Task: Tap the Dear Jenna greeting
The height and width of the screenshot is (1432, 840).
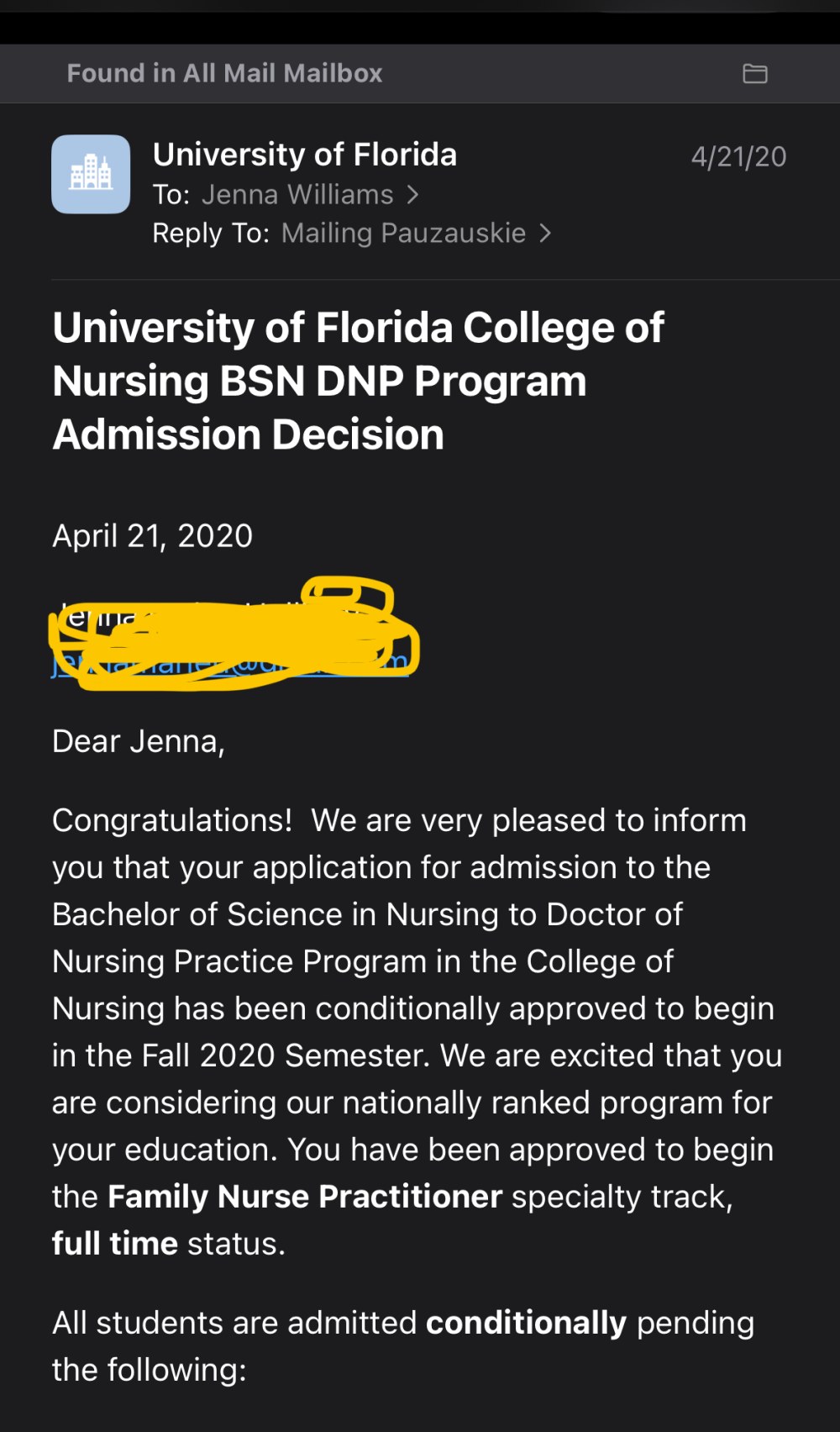Action: click(x=139, y=741)
